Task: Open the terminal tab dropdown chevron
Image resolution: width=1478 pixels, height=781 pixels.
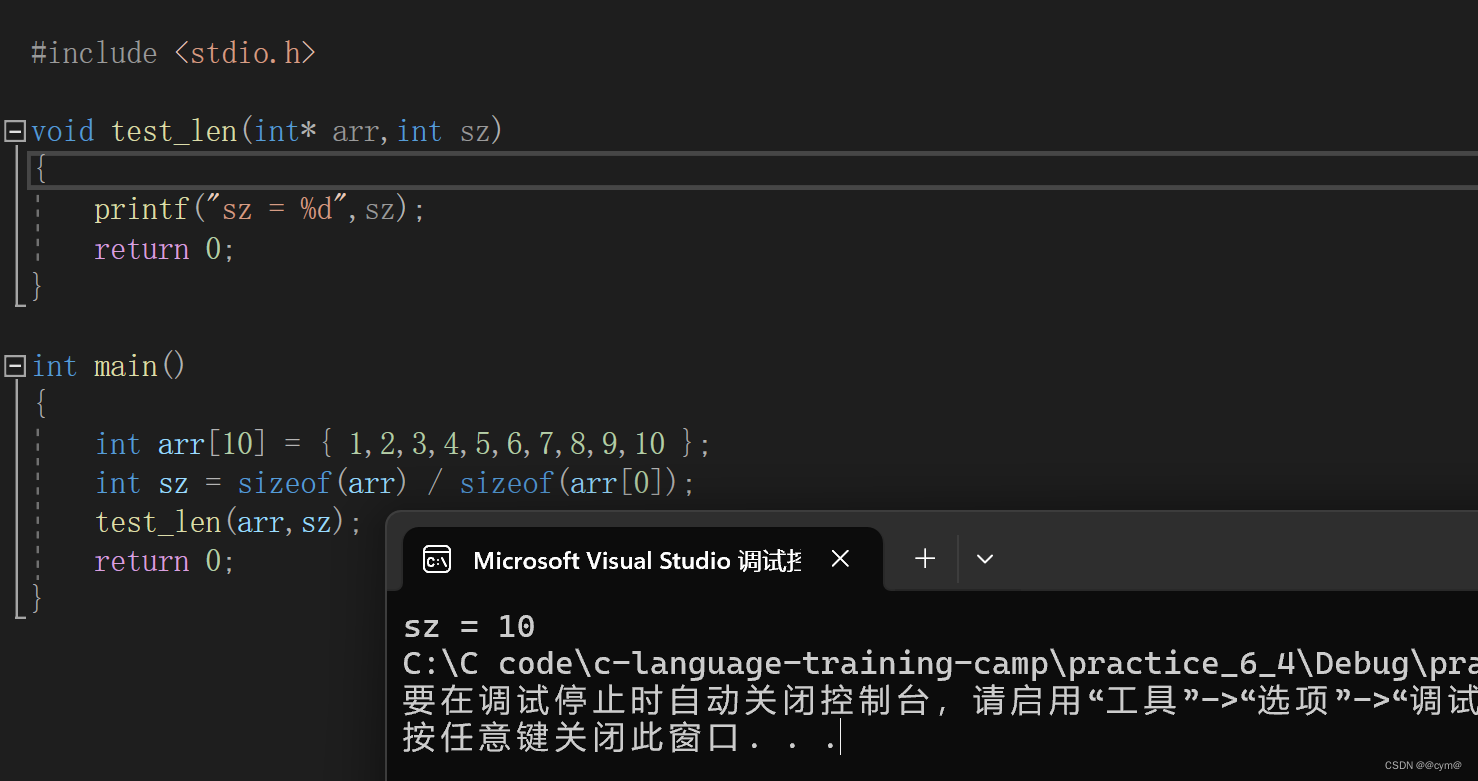Action: (985, 559)
